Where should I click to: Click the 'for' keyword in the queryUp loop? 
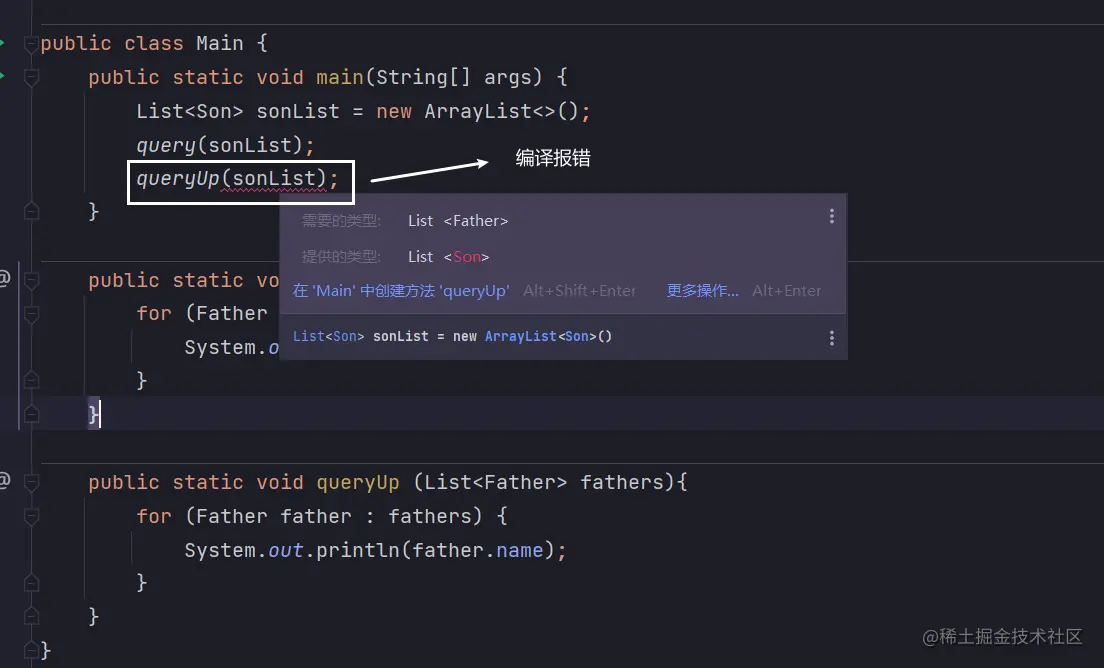154,517
